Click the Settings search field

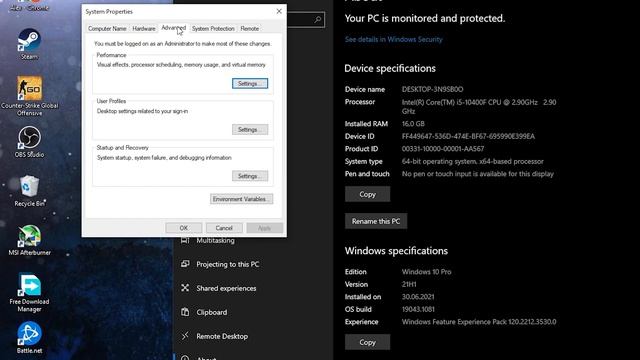click(x=305, y=20)
